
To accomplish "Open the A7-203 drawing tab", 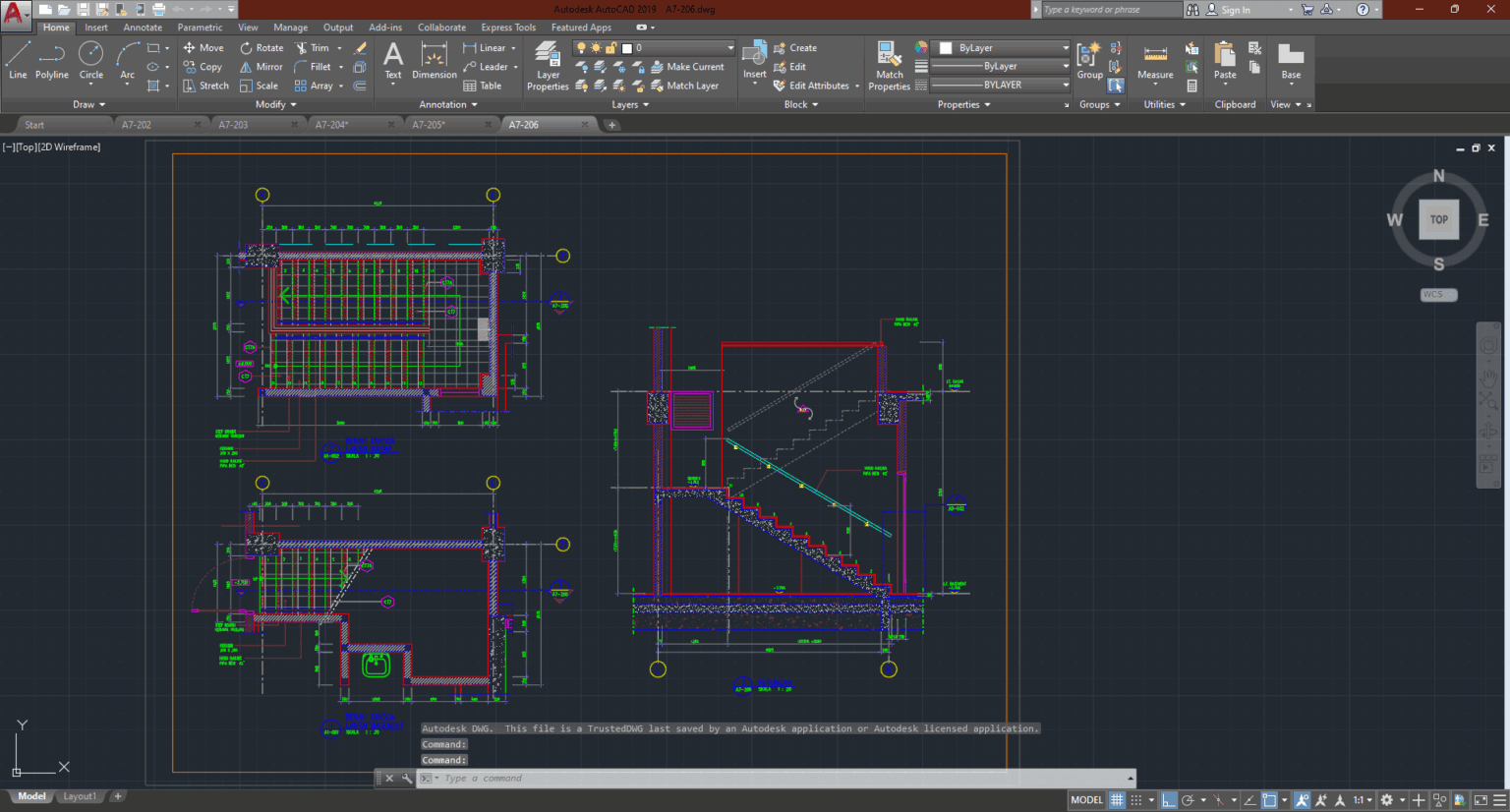I will pos(232,124).
